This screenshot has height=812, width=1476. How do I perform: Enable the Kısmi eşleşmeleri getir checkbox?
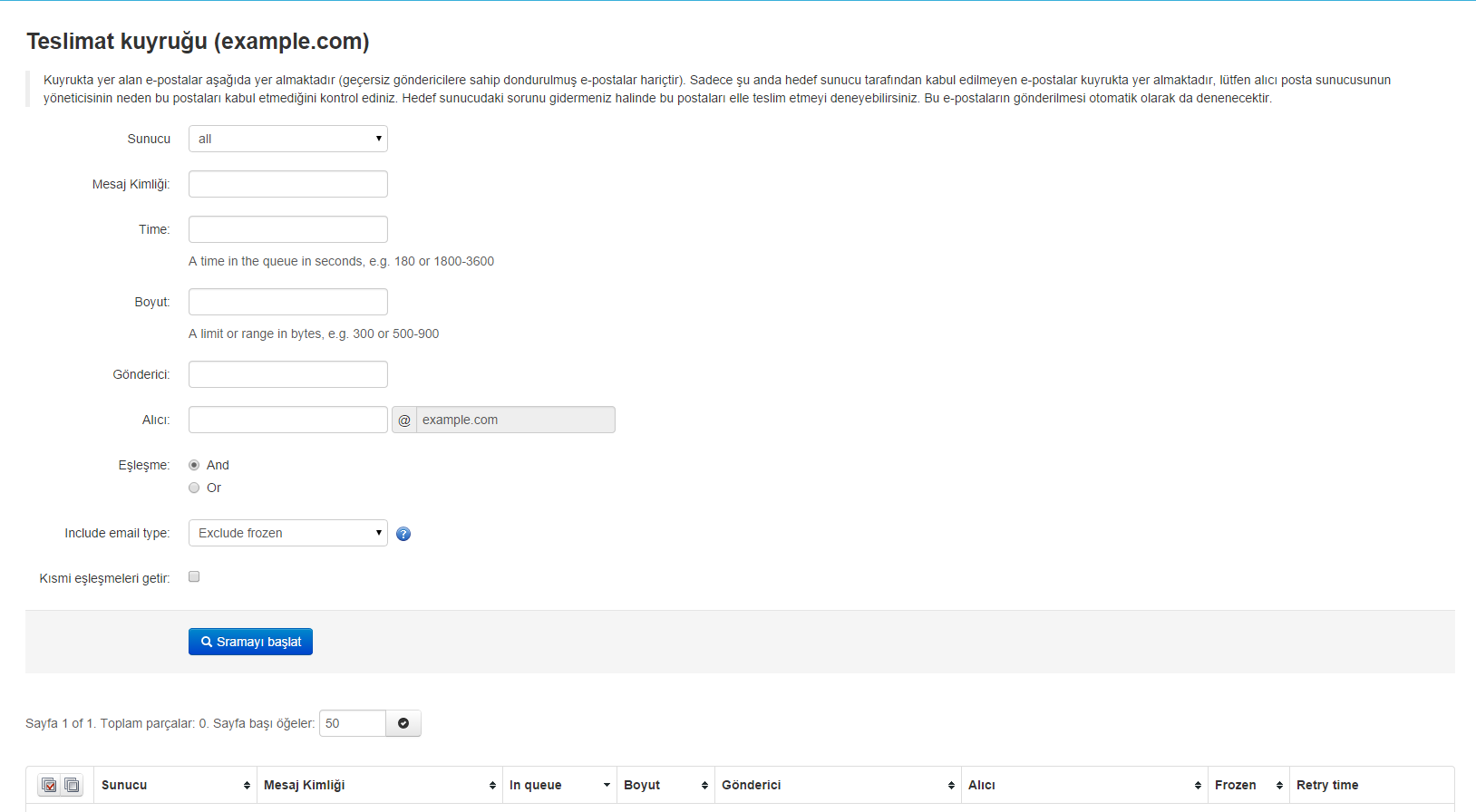[194, 576]
